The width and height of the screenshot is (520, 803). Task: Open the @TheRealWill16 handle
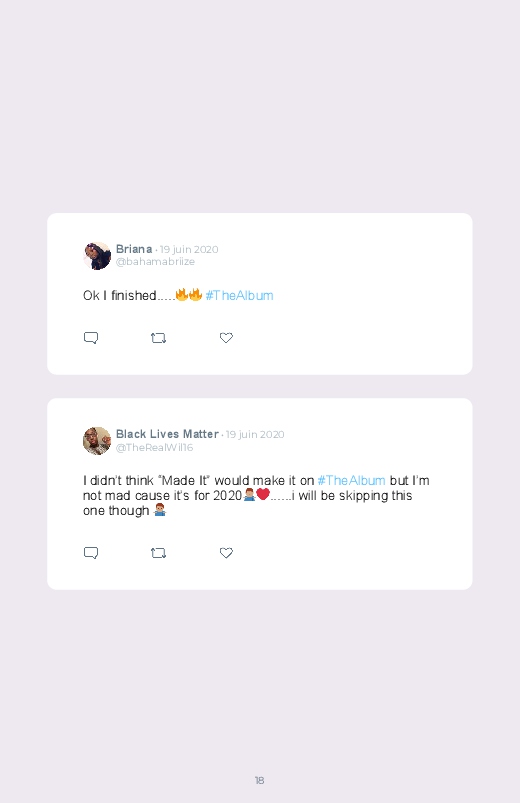(x=154, y=447)
